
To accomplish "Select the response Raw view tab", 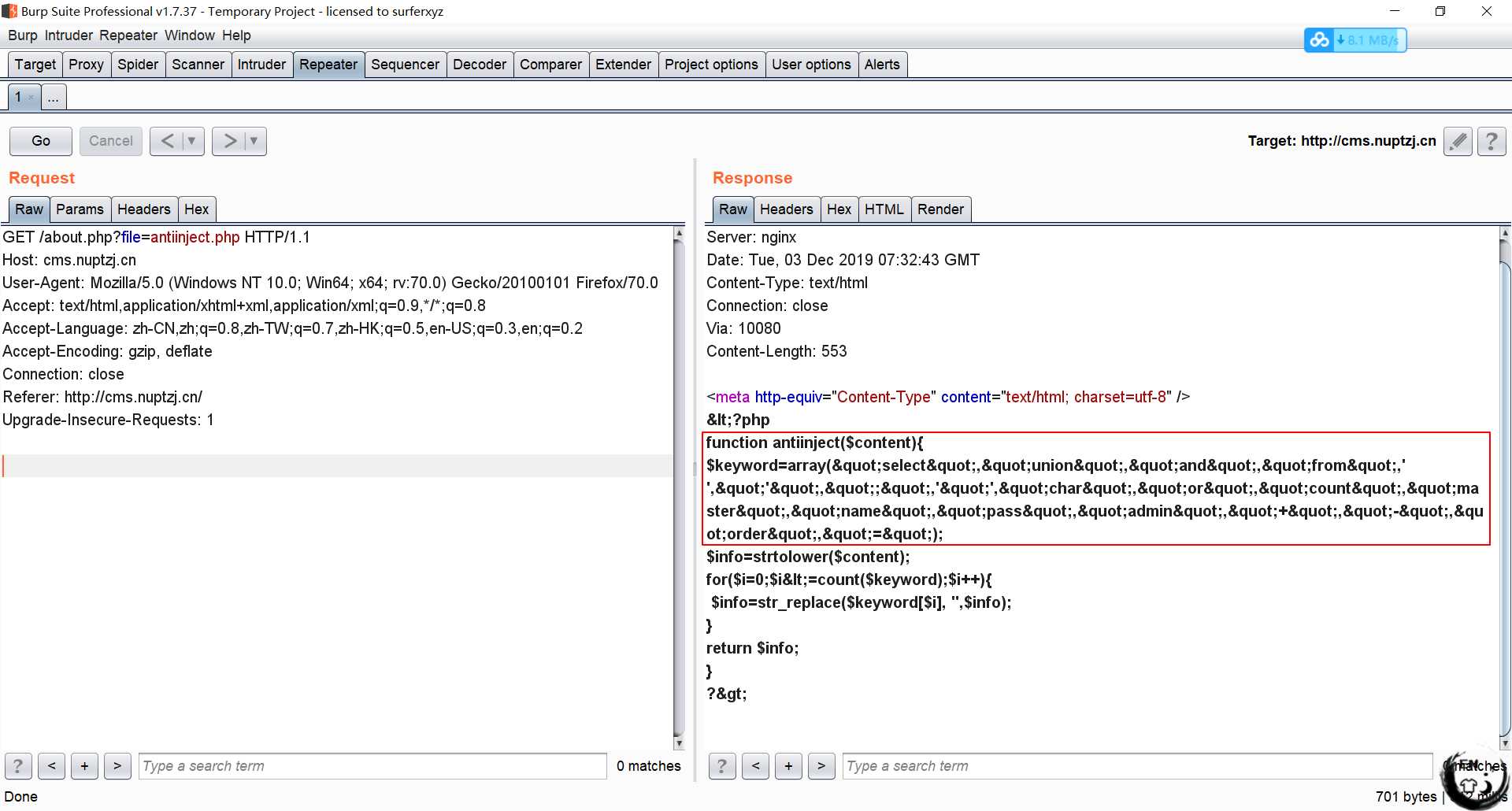I will click(732, 209).
